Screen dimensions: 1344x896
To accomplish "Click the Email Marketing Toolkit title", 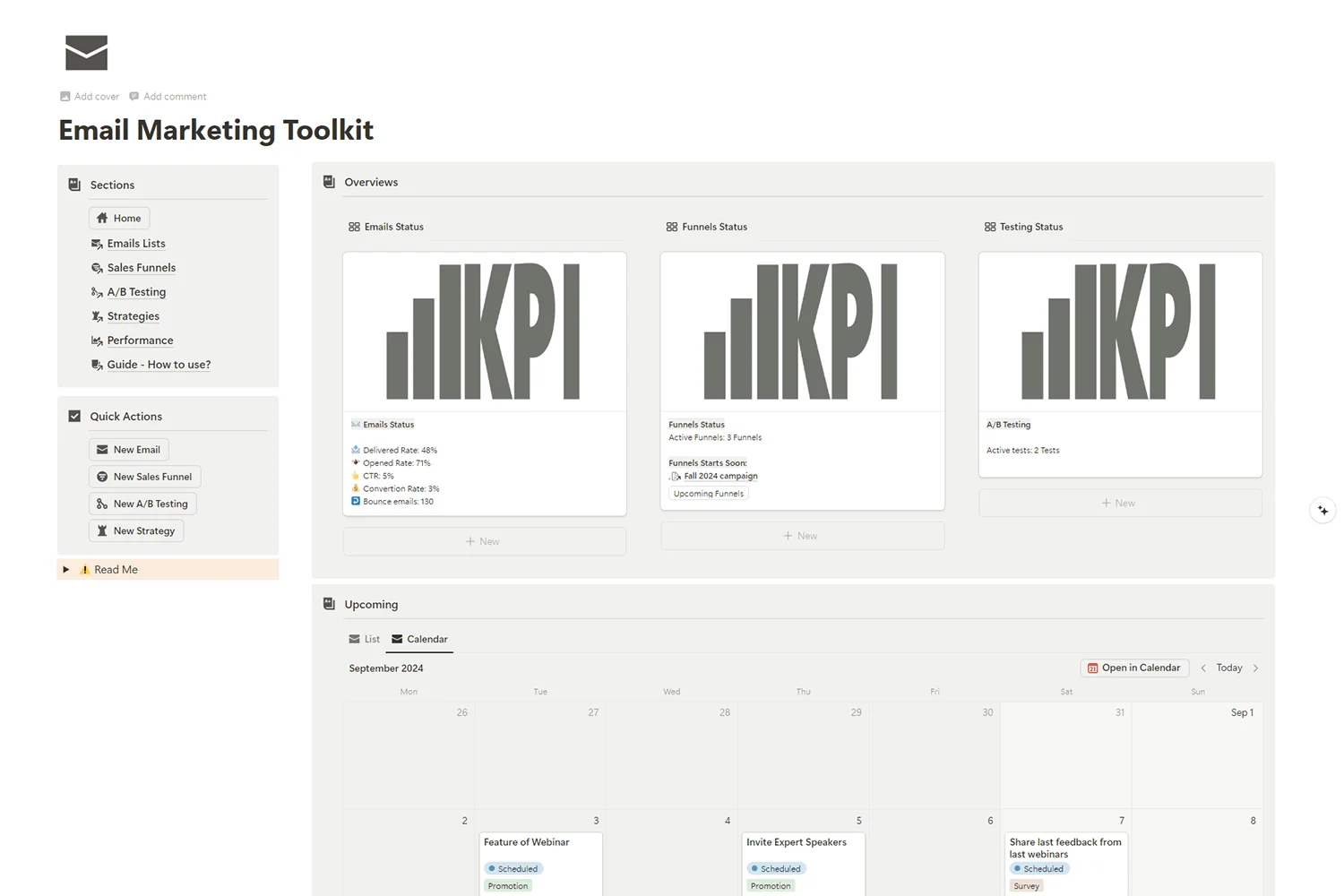I will [x=216, y=130].
